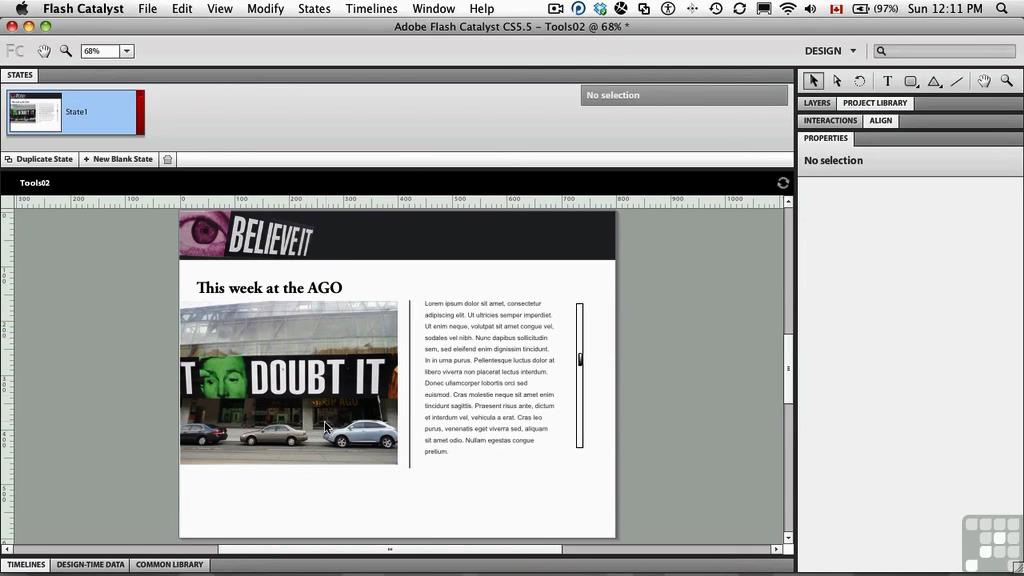
Task: Open the DESIGN-TIME DATA tab
Action: [x=90, y=565]
